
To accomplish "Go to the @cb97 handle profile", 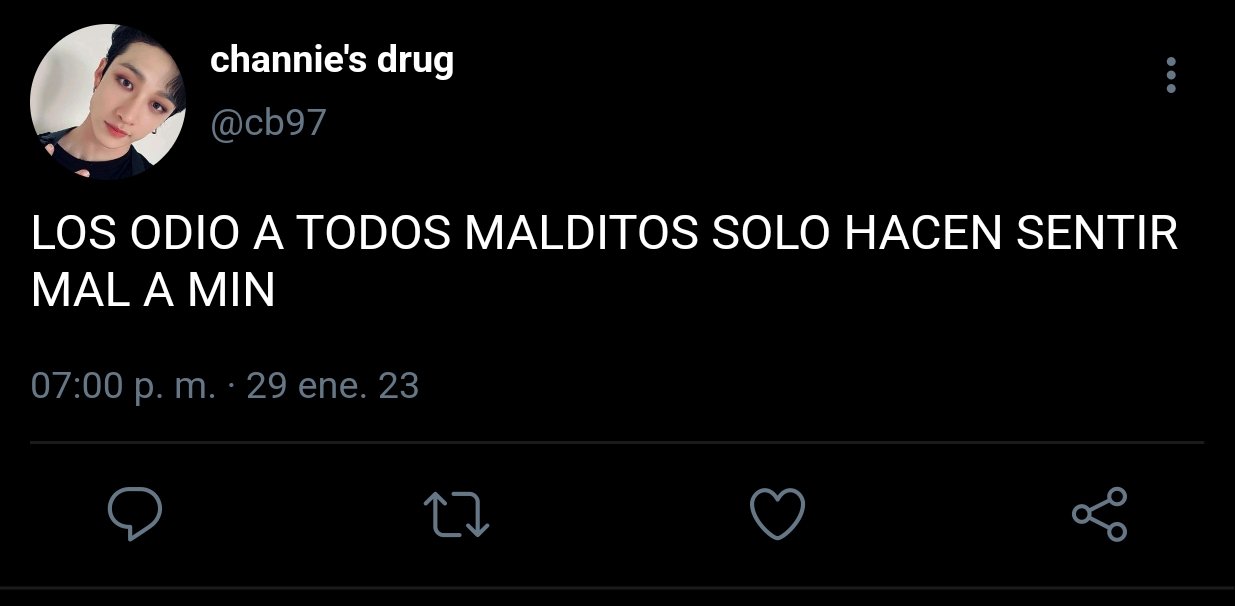I will 268,124.
